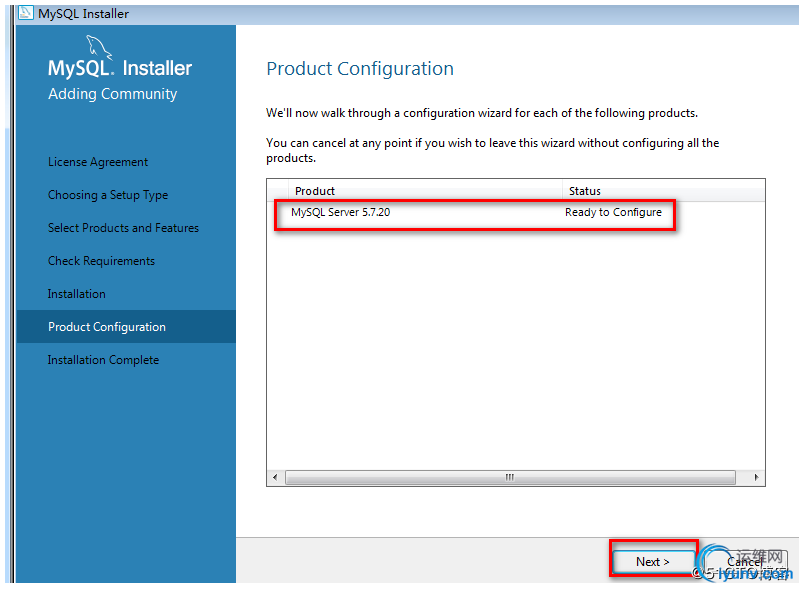The image size is (799, 590).
Task: Select the License Agreement step
Action: click(98, 162)
